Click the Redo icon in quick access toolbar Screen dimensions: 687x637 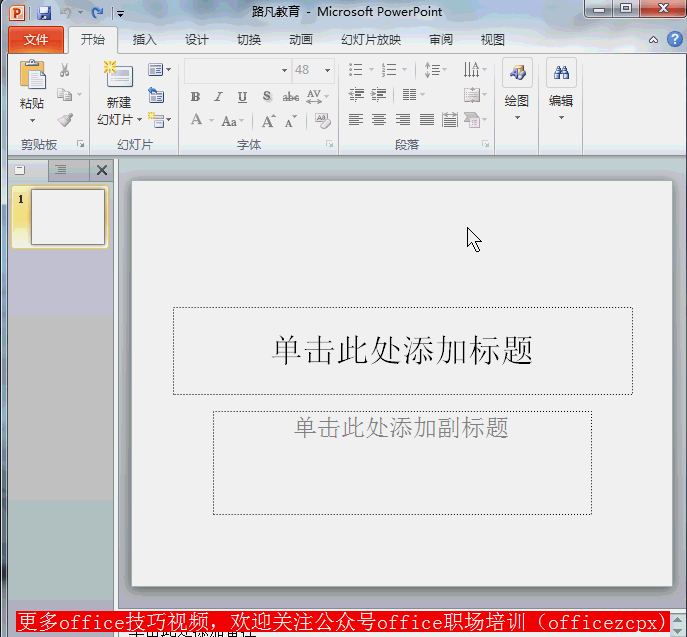(97, 13)
